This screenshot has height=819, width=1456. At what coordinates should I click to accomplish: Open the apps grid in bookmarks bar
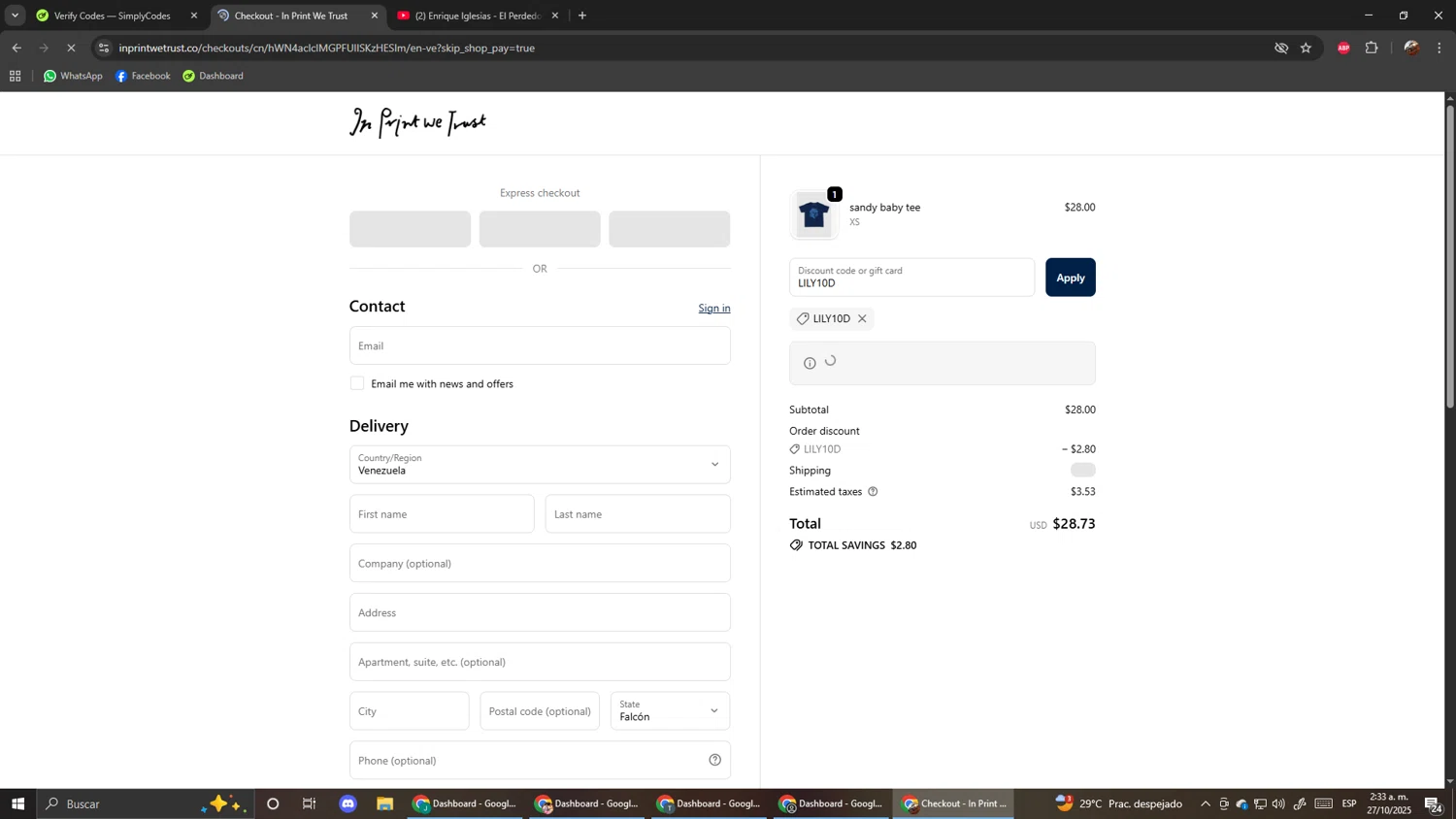[x=15, y=76]
